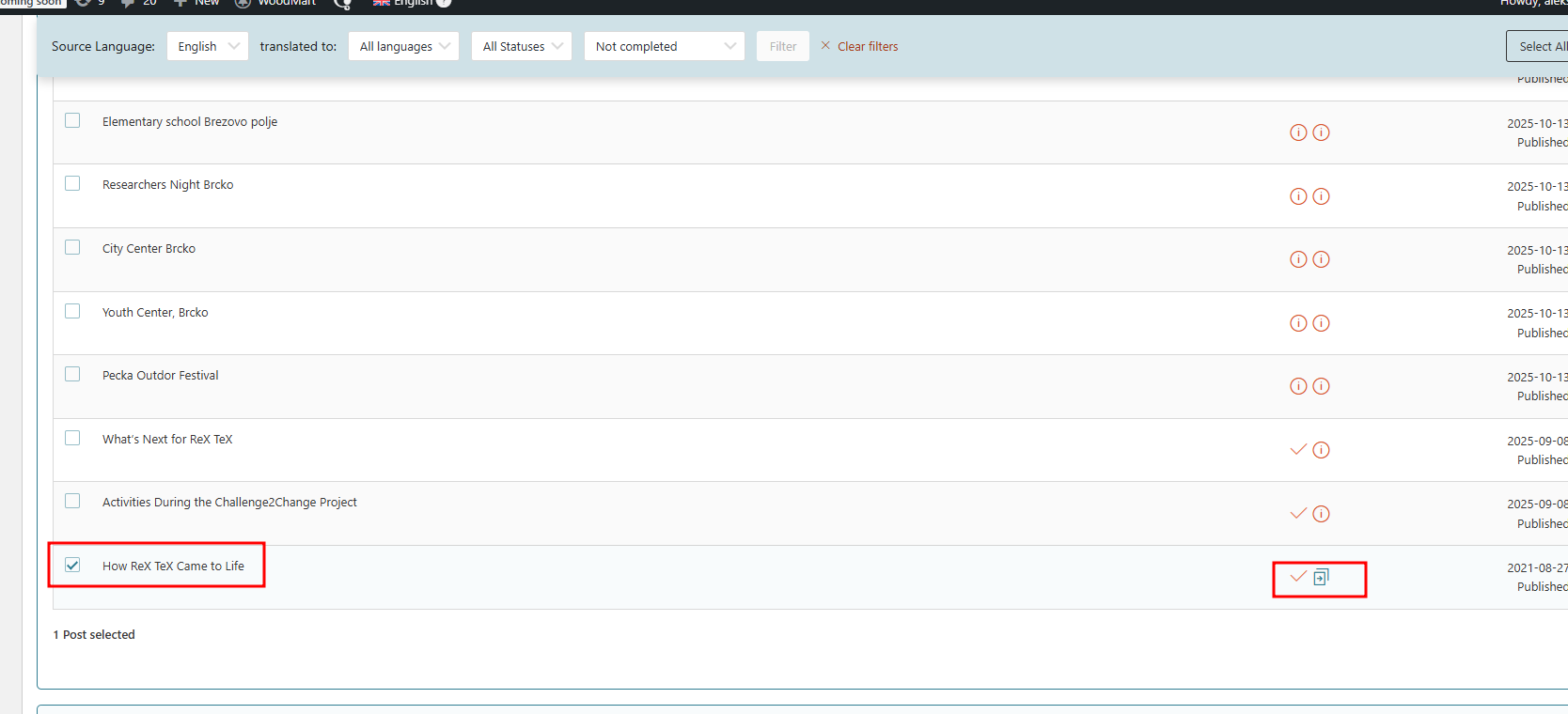The image size is (1568, 714).
Task: Expand the Not completed dropdown
Action: coord(665,46)
